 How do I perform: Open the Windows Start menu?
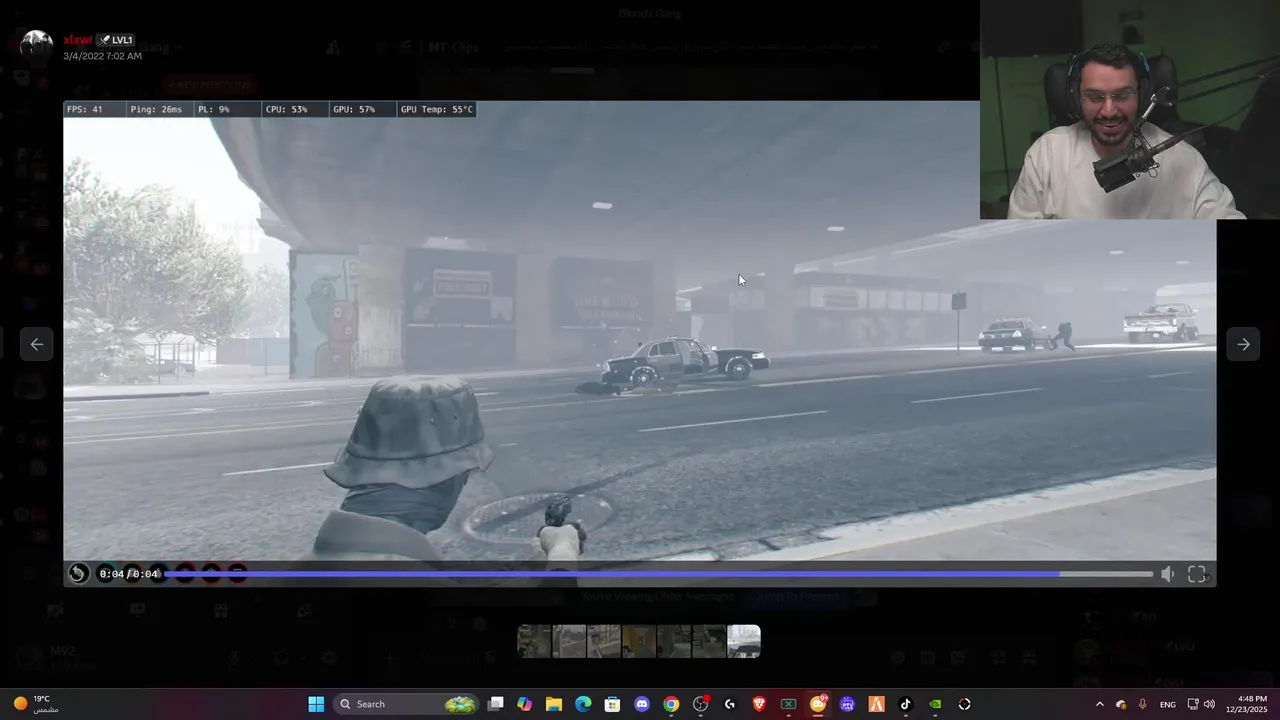[x=316, y=704]
